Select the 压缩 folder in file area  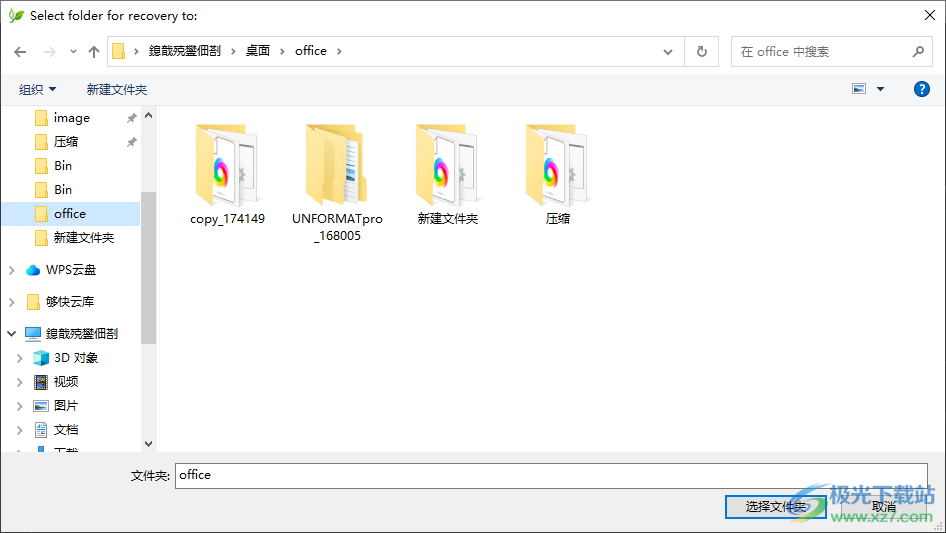tap(557, 175)
